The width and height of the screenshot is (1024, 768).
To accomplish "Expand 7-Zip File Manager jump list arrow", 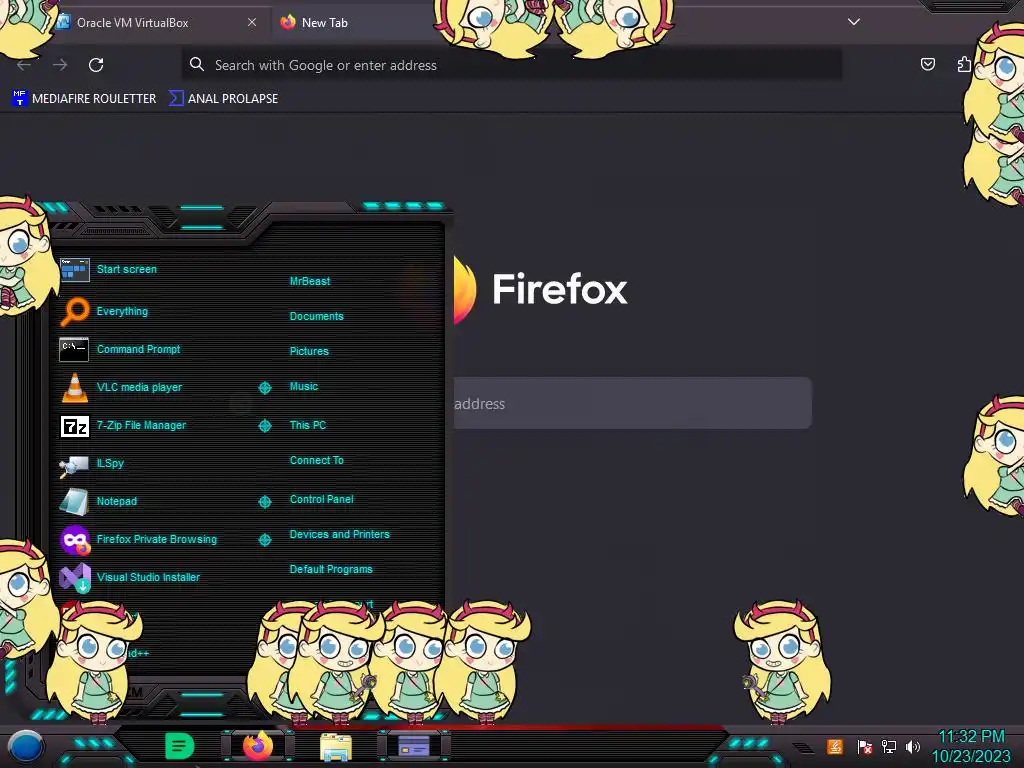I will pyautogui.click(x=264, y=426).
